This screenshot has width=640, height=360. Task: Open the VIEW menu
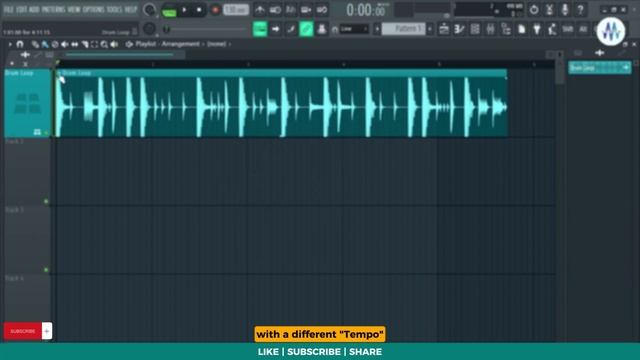click(74, 9)
